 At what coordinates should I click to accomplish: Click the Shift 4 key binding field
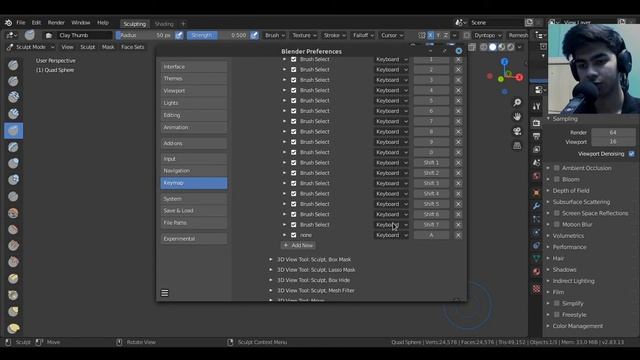point(431,193)
